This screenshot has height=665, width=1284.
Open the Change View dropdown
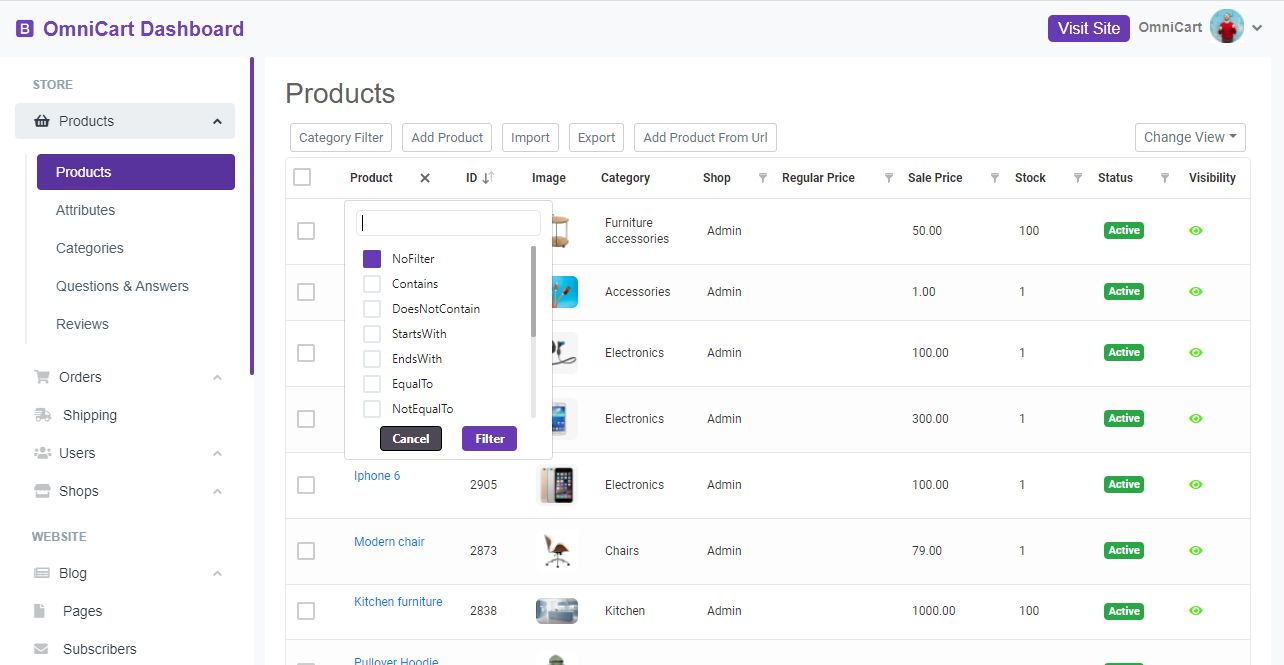point(1189,137)
